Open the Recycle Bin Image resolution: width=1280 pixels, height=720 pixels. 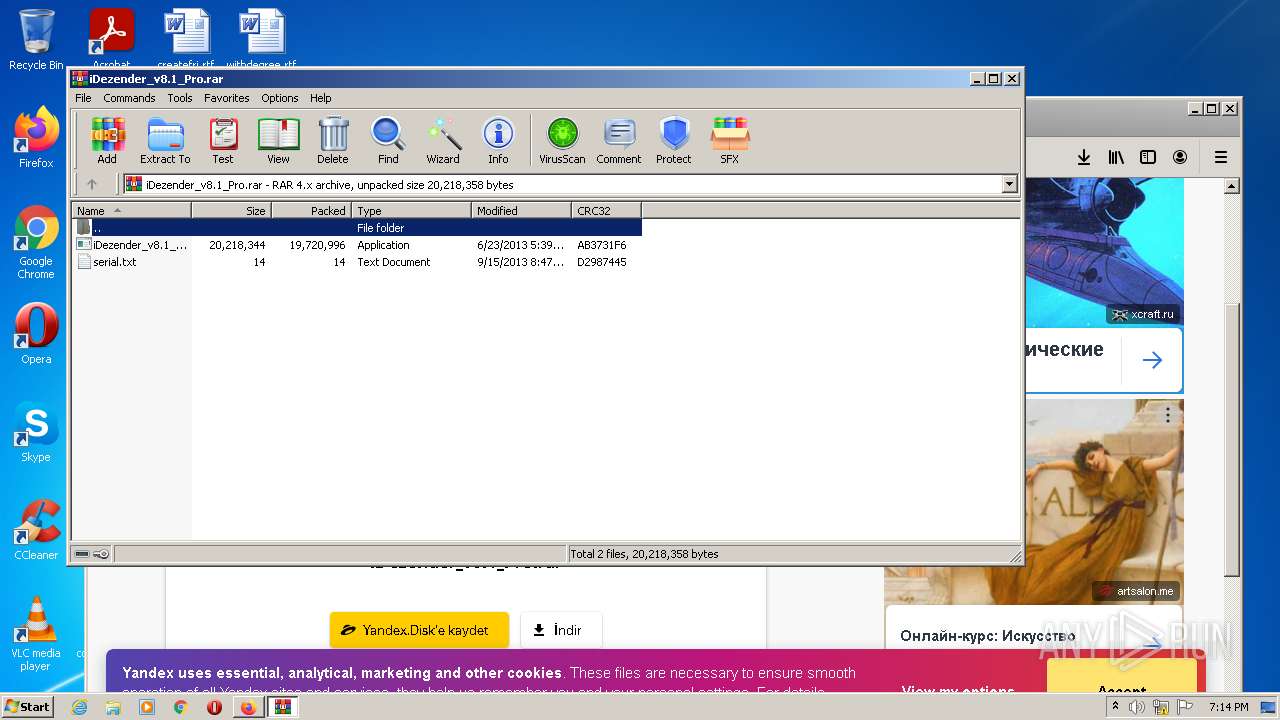[x=36, y=40]
